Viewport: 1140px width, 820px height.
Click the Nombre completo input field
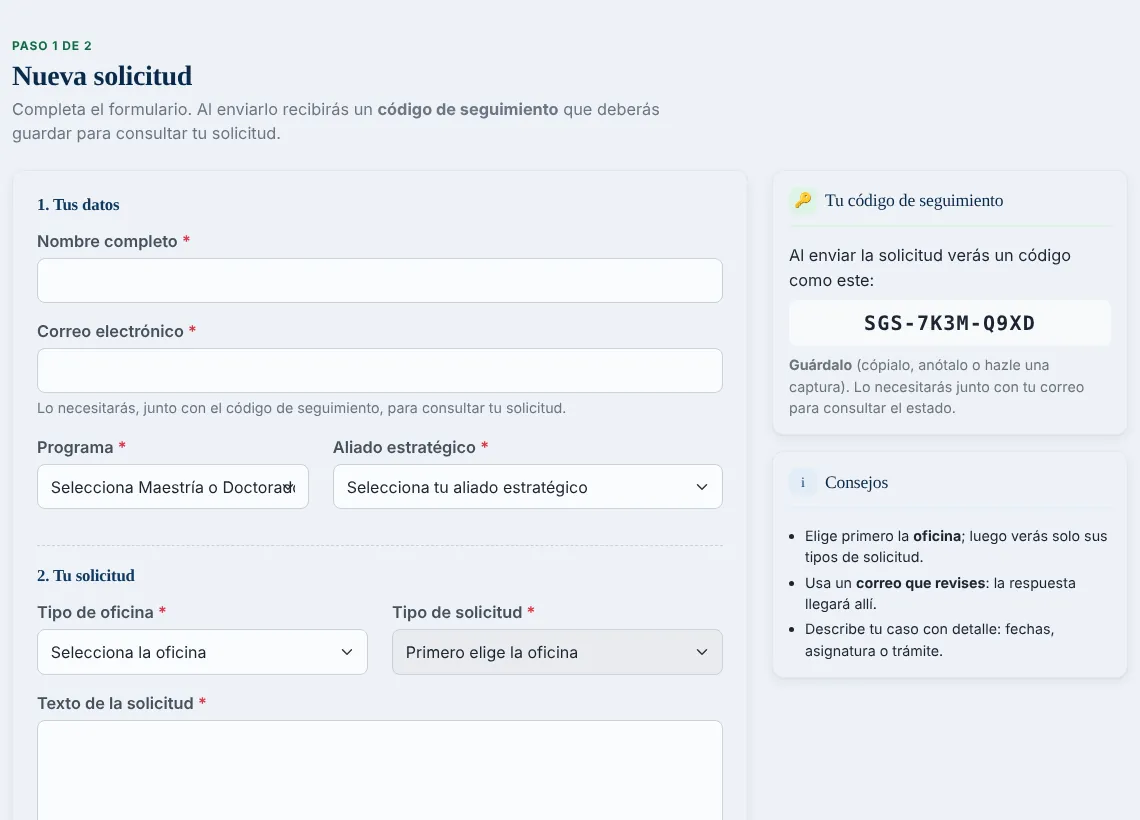pos(380,281)
